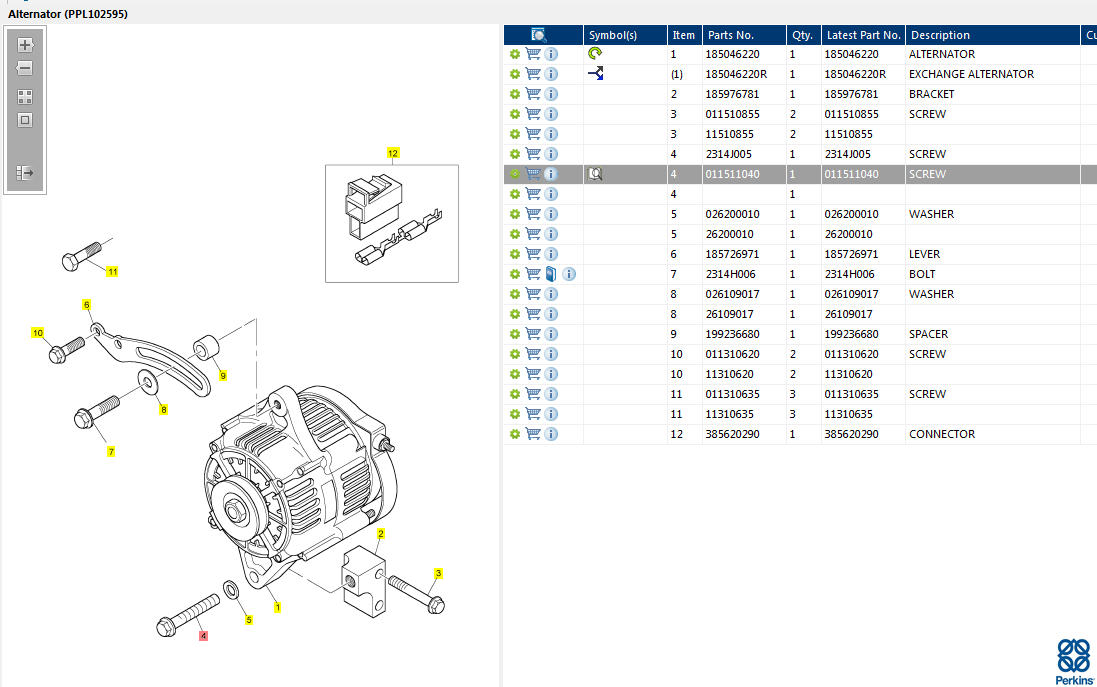Click the EXCHANGE ALTERNATOR description
1097x687 pixels.
pos(971,74)
